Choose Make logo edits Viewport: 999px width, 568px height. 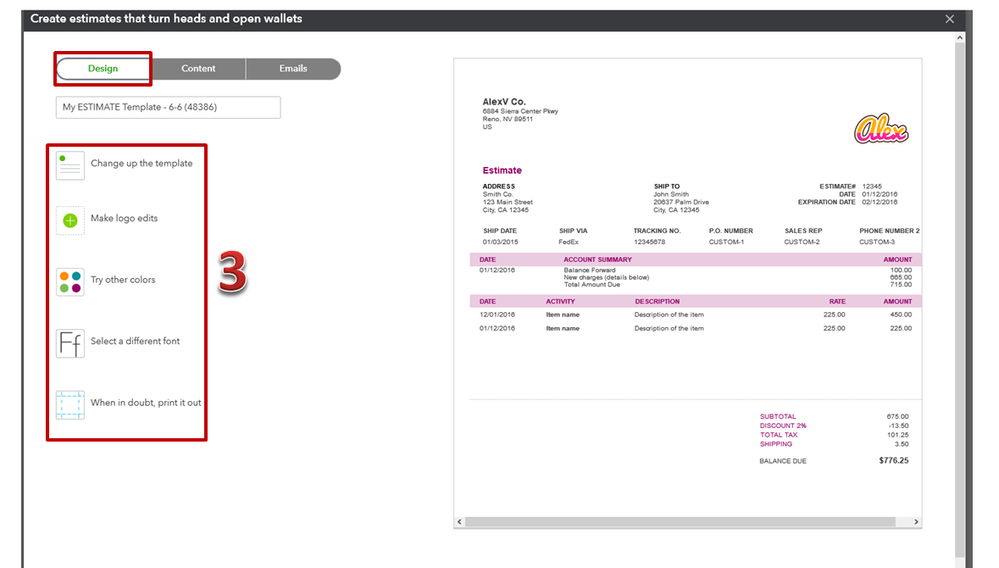124,218
